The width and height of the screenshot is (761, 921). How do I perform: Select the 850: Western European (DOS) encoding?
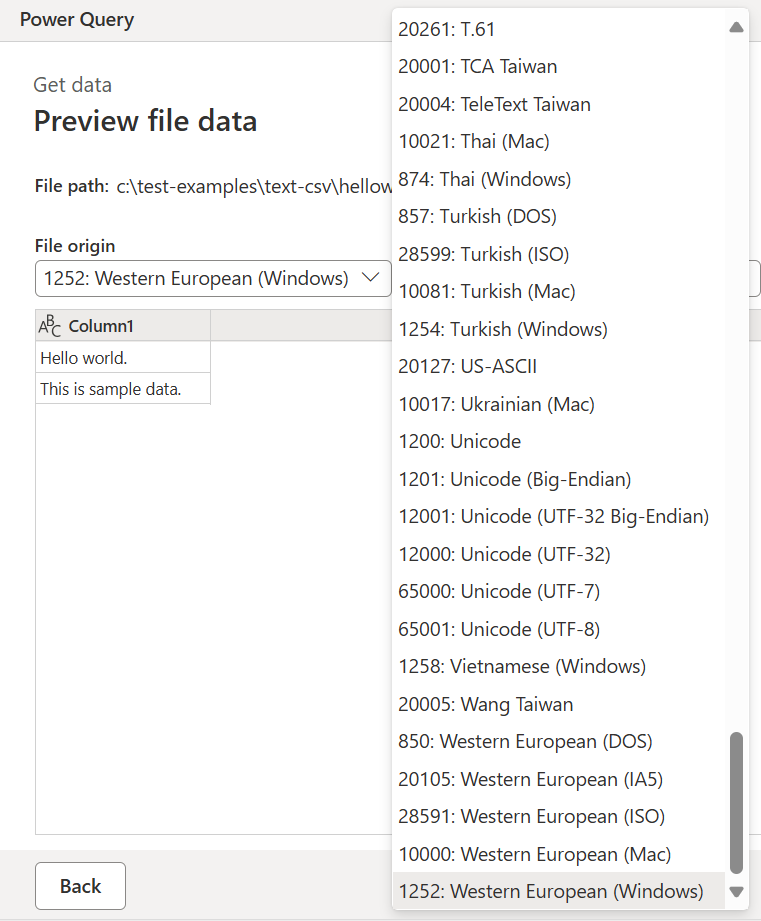(x=525, y=741)
